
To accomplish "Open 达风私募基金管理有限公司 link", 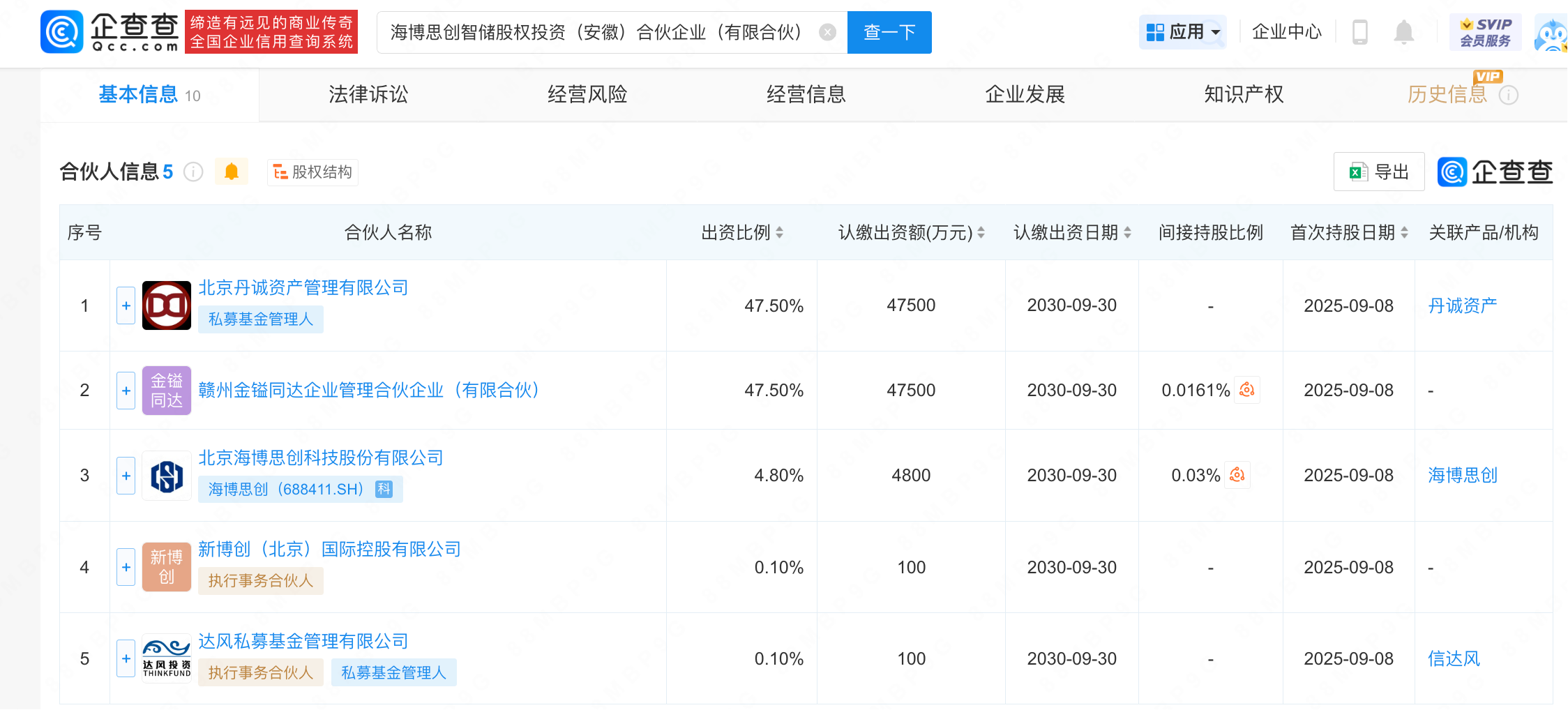I will 303,641.
